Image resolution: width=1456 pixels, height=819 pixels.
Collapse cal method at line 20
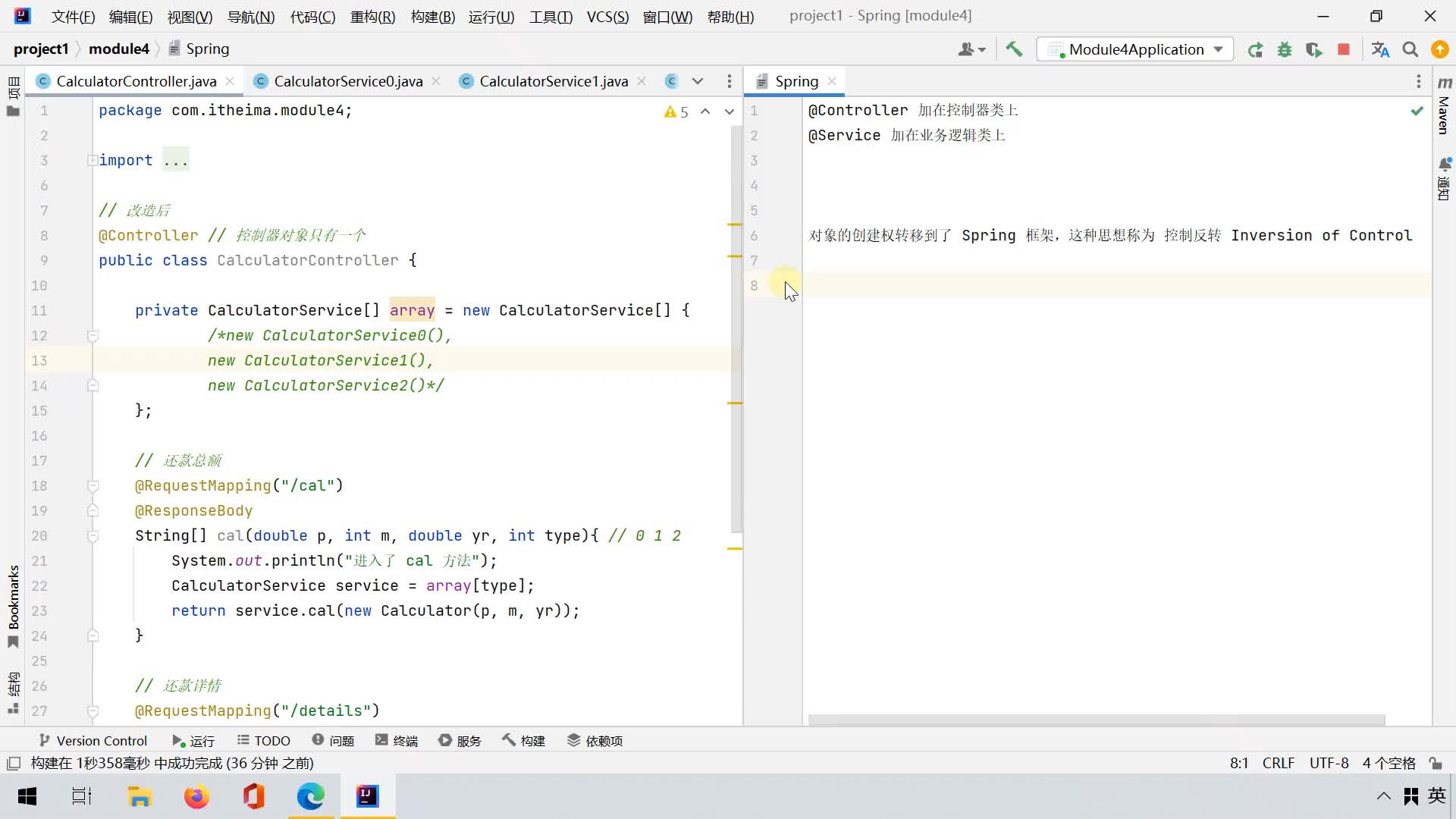[93, 535]
